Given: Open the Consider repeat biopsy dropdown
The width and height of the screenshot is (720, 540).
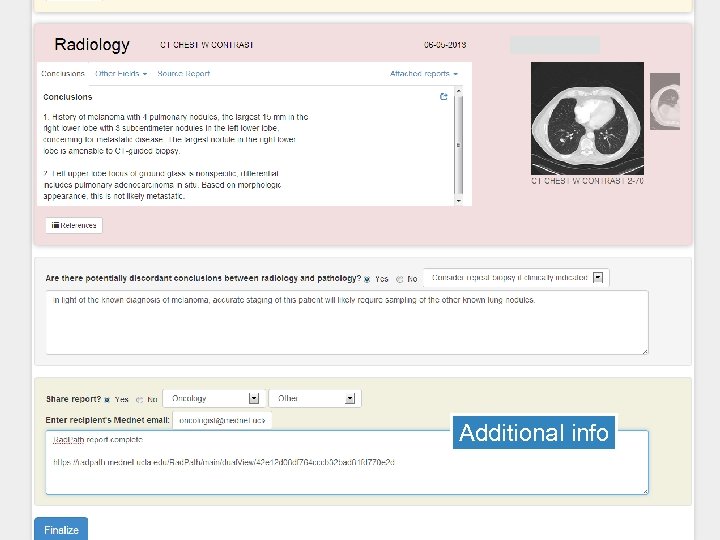Looking at the screenshot, I should click(516, 278).
